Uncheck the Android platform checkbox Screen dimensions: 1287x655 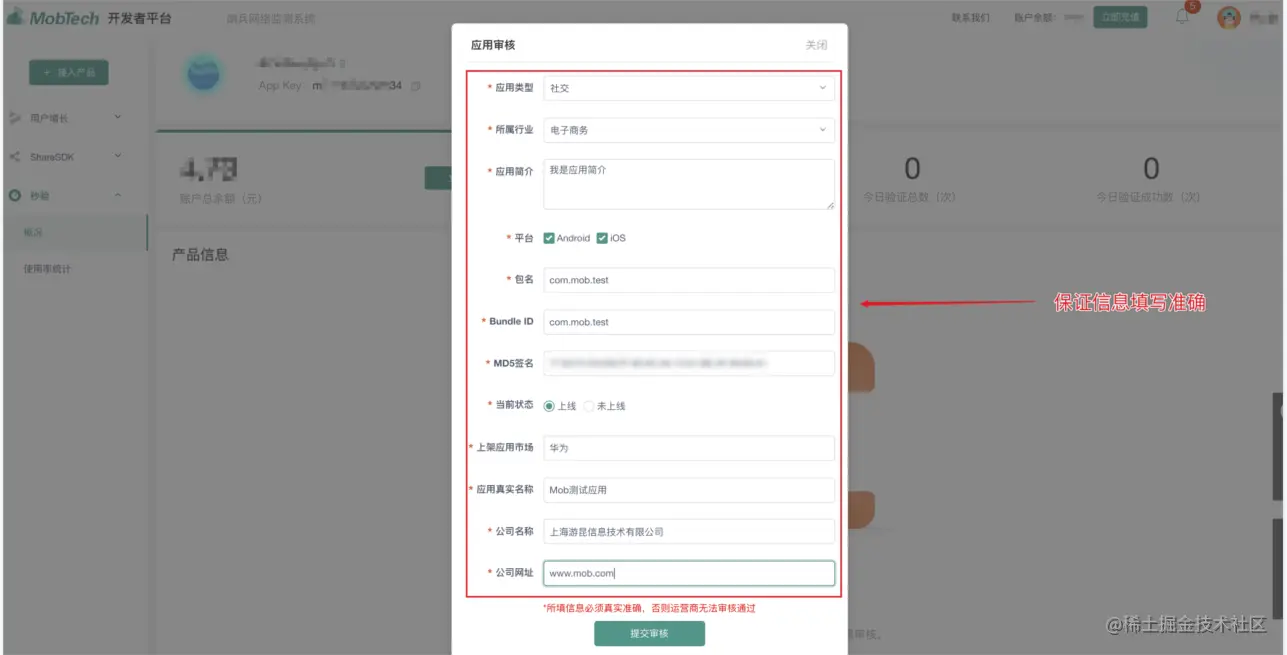pos(549,238)
